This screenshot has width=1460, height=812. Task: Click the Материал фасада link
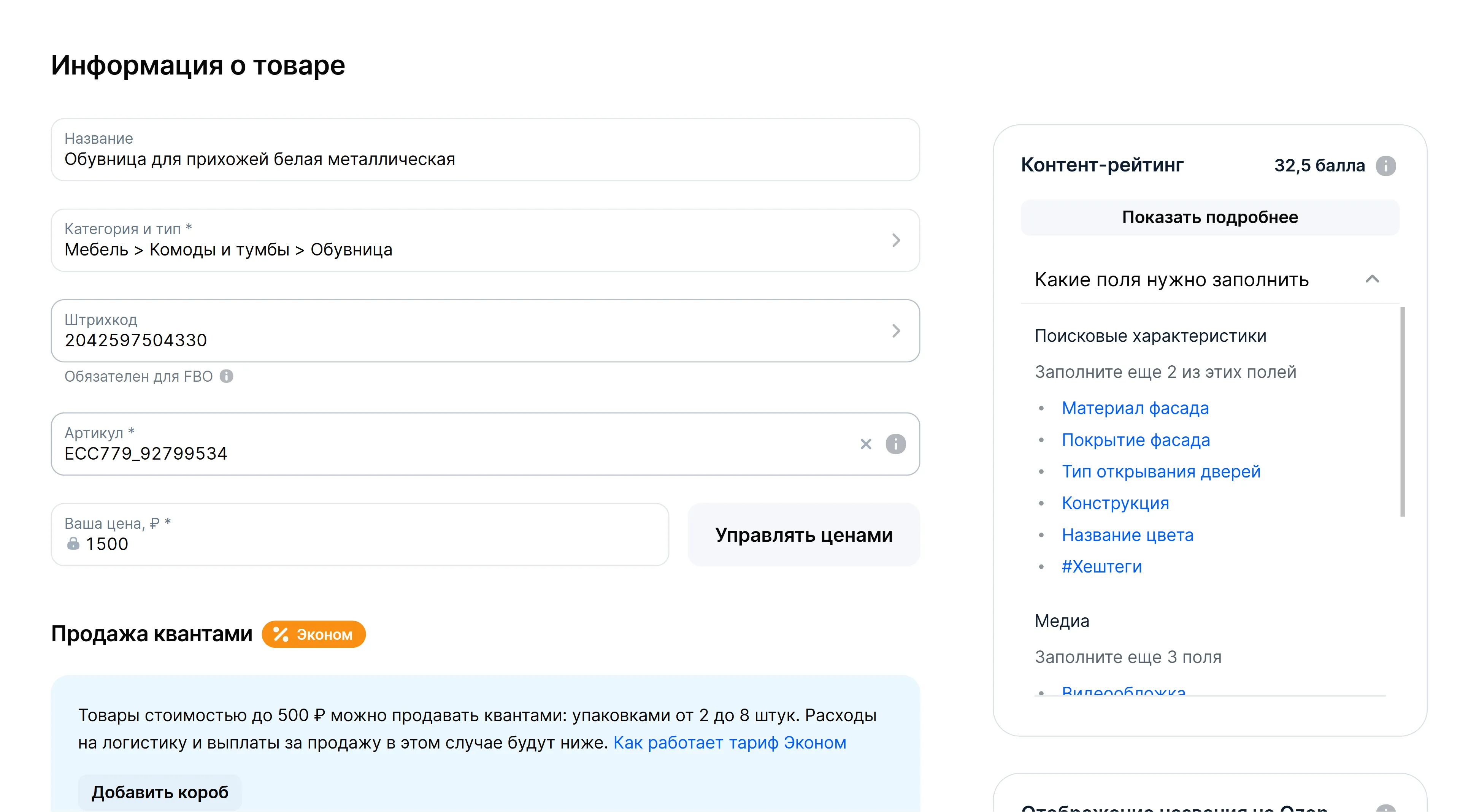[1135, 408]
